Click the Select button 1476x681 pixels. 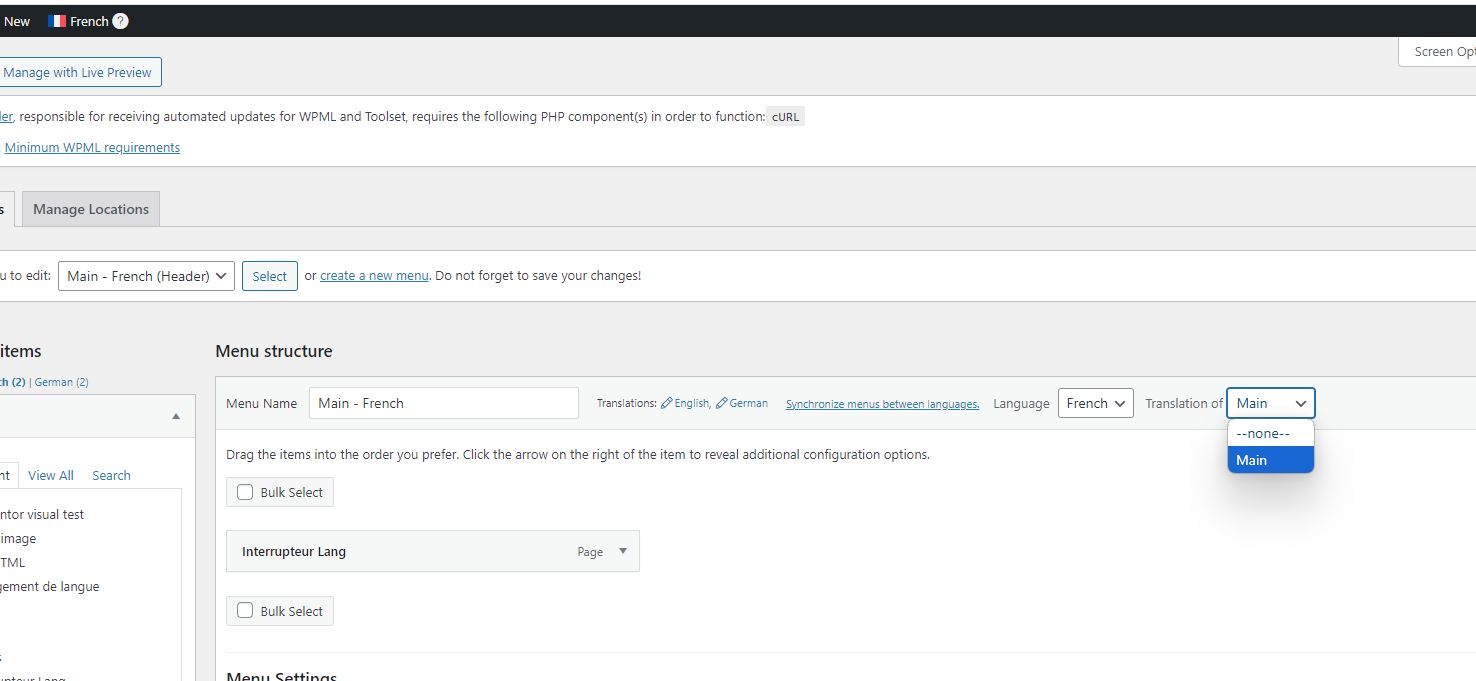270,276
